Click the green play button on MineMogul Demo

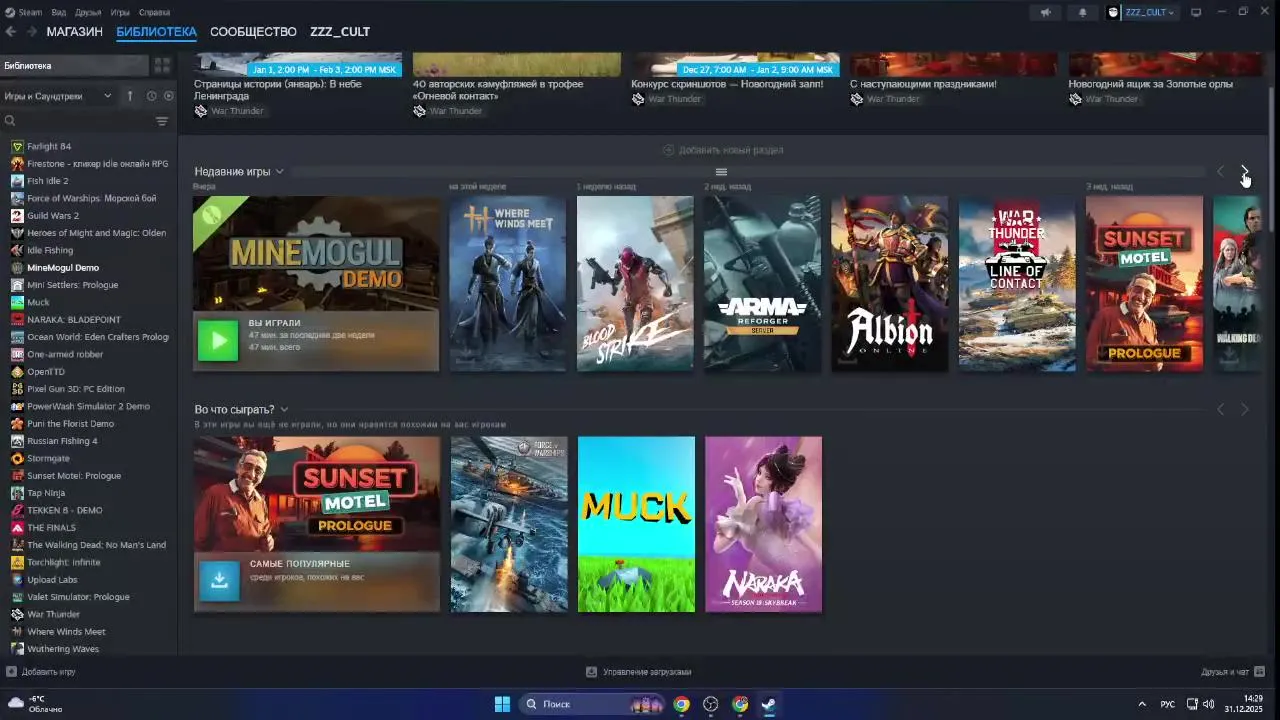coord(218,341)
